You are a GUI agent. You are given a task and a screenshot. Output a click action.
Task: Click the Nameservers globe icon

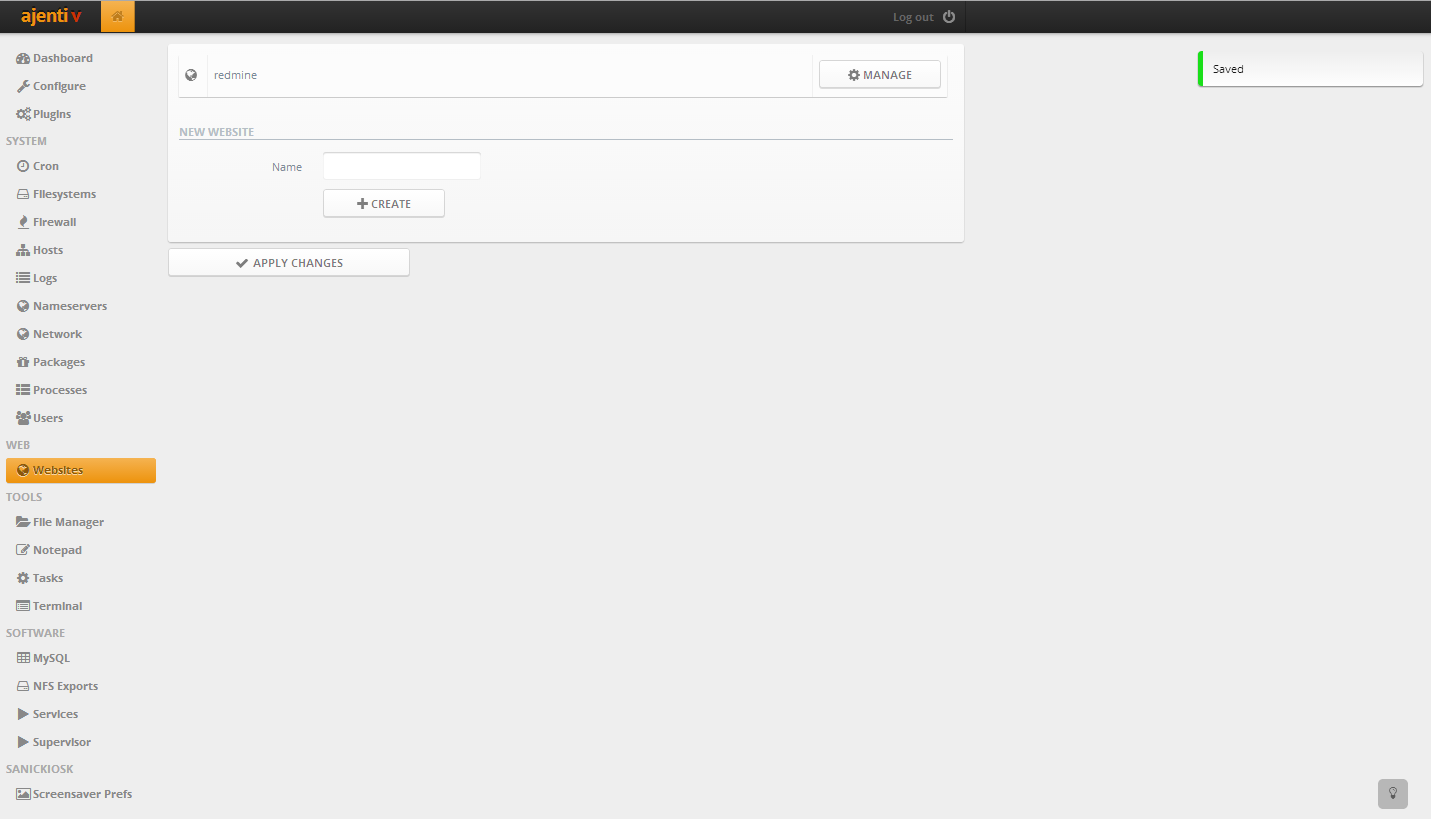click(23, 306)
